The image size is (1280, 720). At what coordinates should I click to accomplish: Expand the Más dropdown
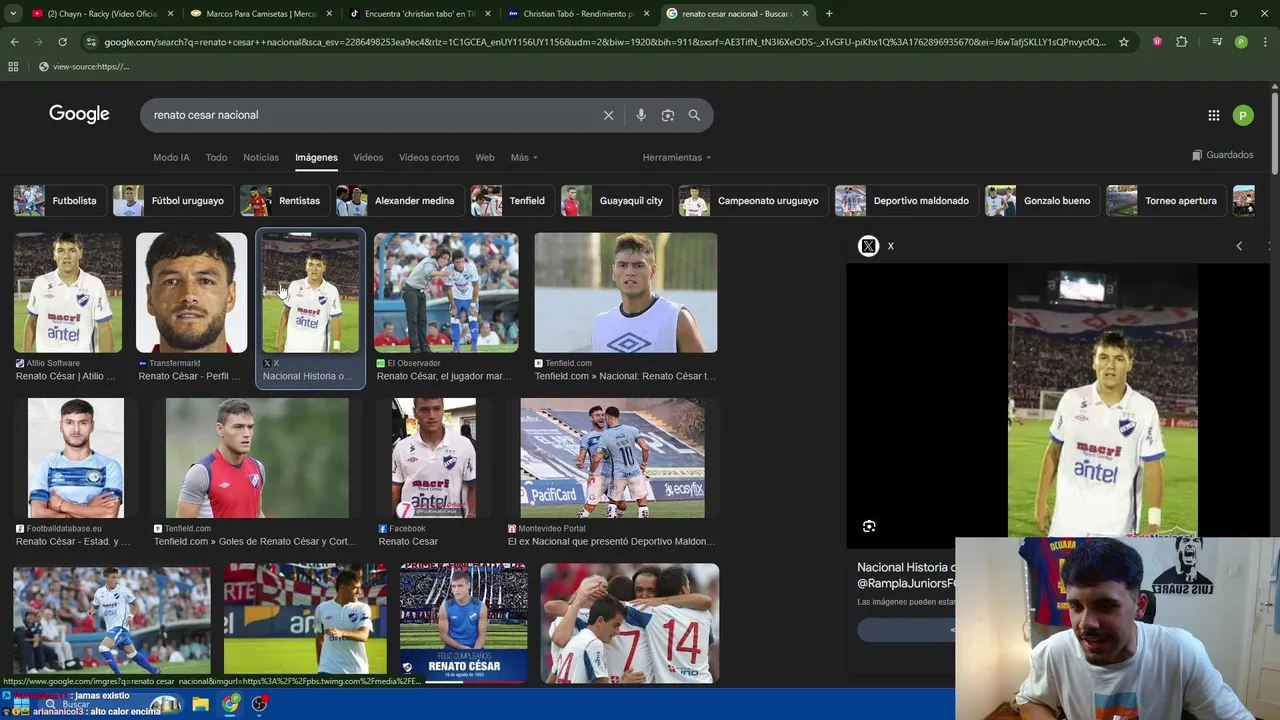click(x=524, y=157)
